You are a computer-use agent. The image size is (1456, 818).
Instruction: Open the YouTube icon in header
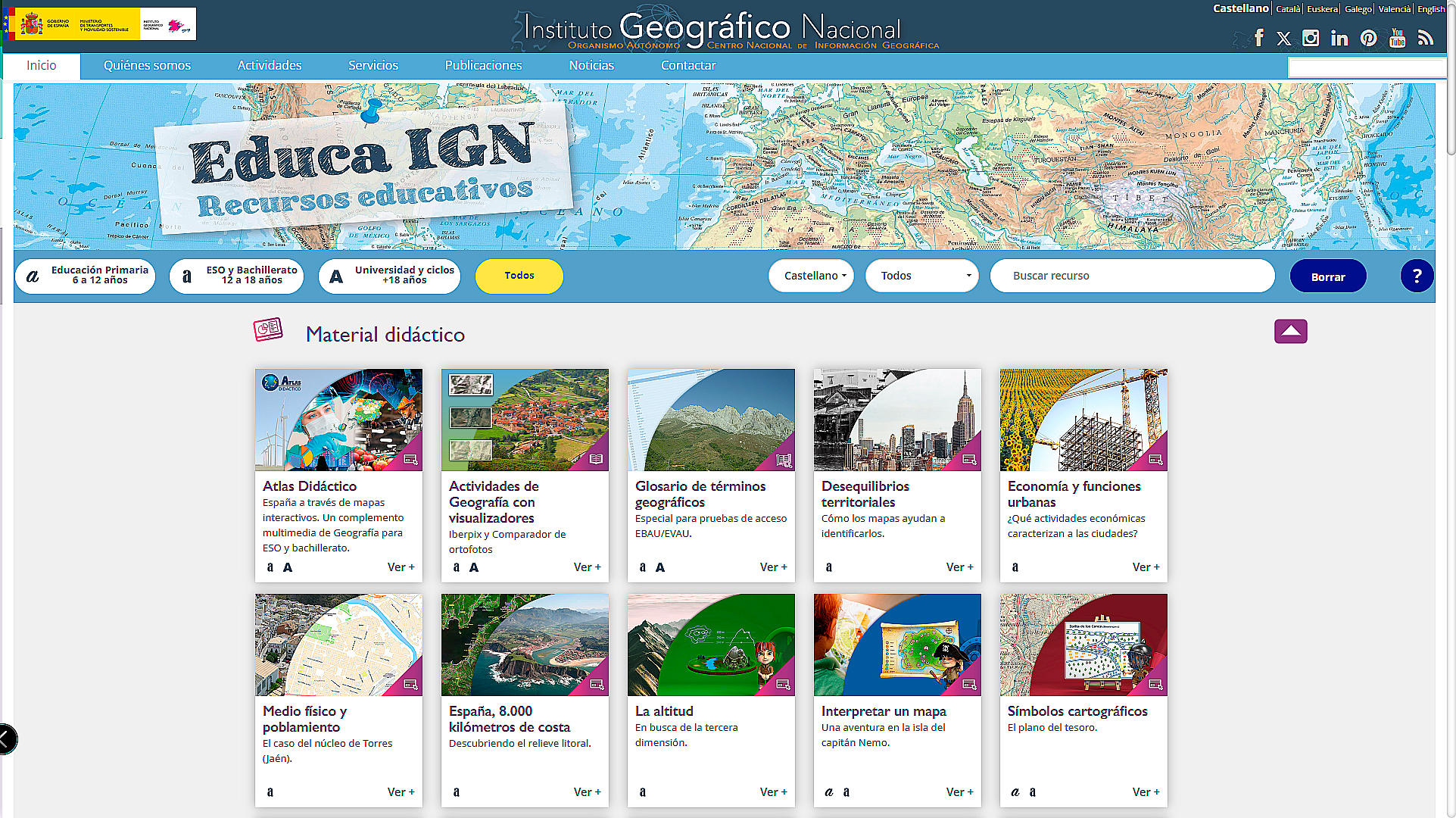(x=1398, y=38)
